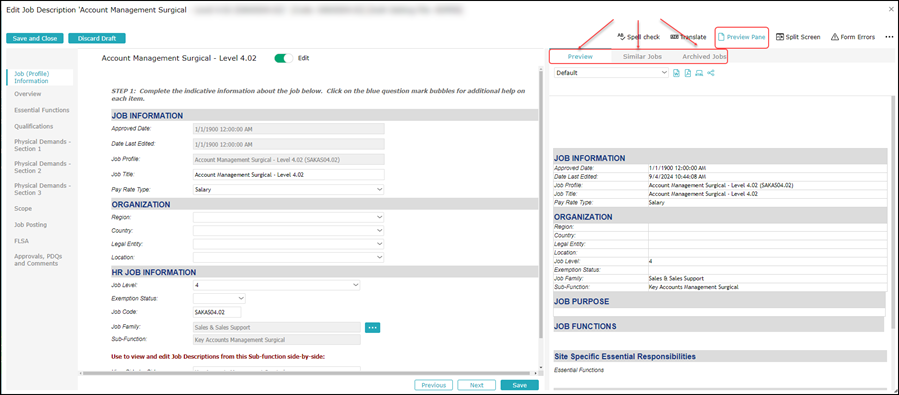This screenshot has width=899, height=395.
Task: Click the Save button
Action: [x=519, y=385]
